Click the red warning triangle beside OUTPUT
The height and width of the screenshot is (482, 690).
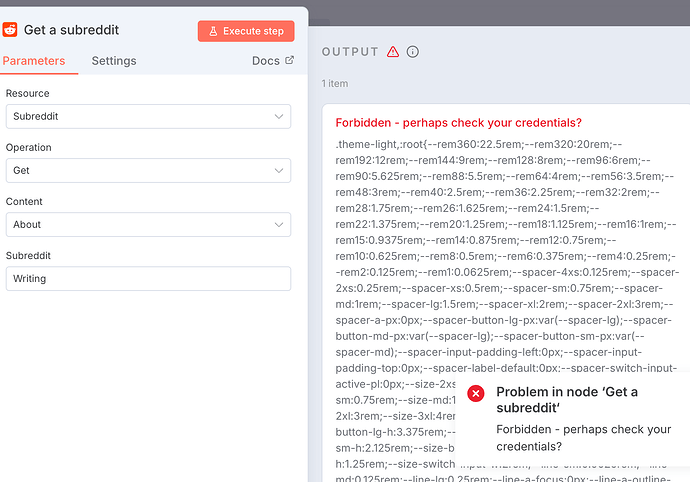point(393,52)
